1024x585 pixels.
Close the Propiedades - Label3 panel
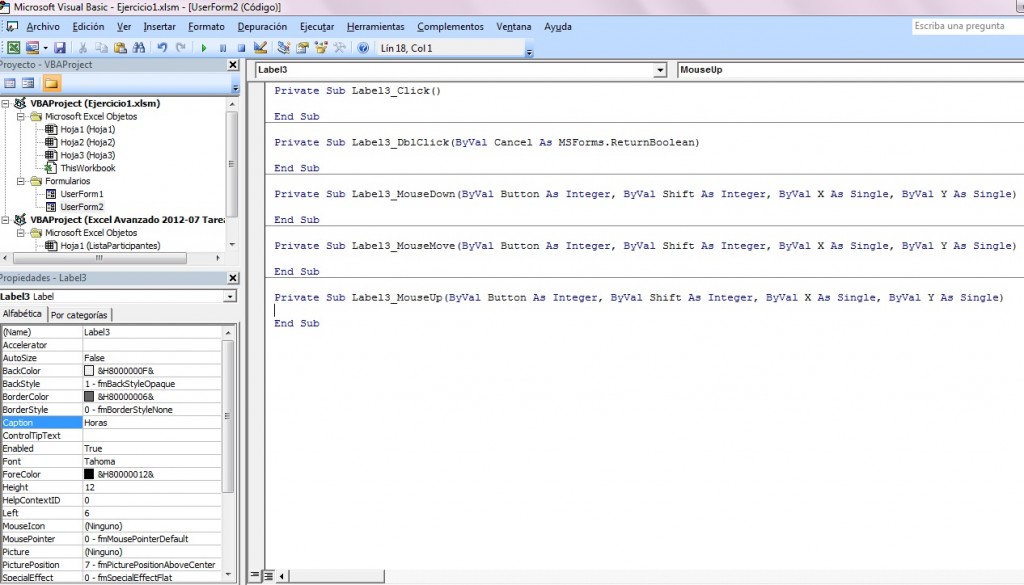point(232,277)
